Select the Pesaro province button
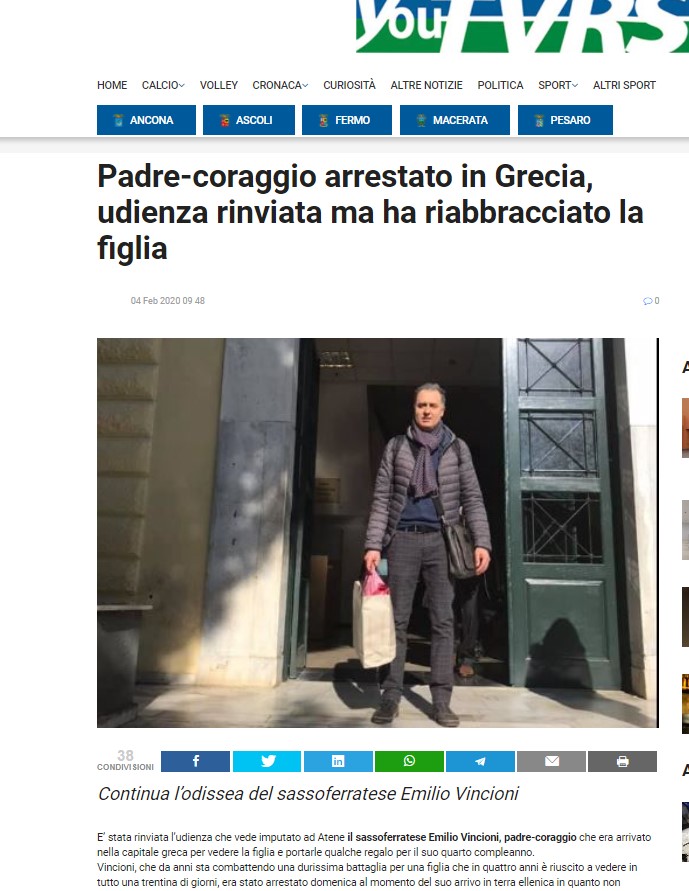 point(565,120)
